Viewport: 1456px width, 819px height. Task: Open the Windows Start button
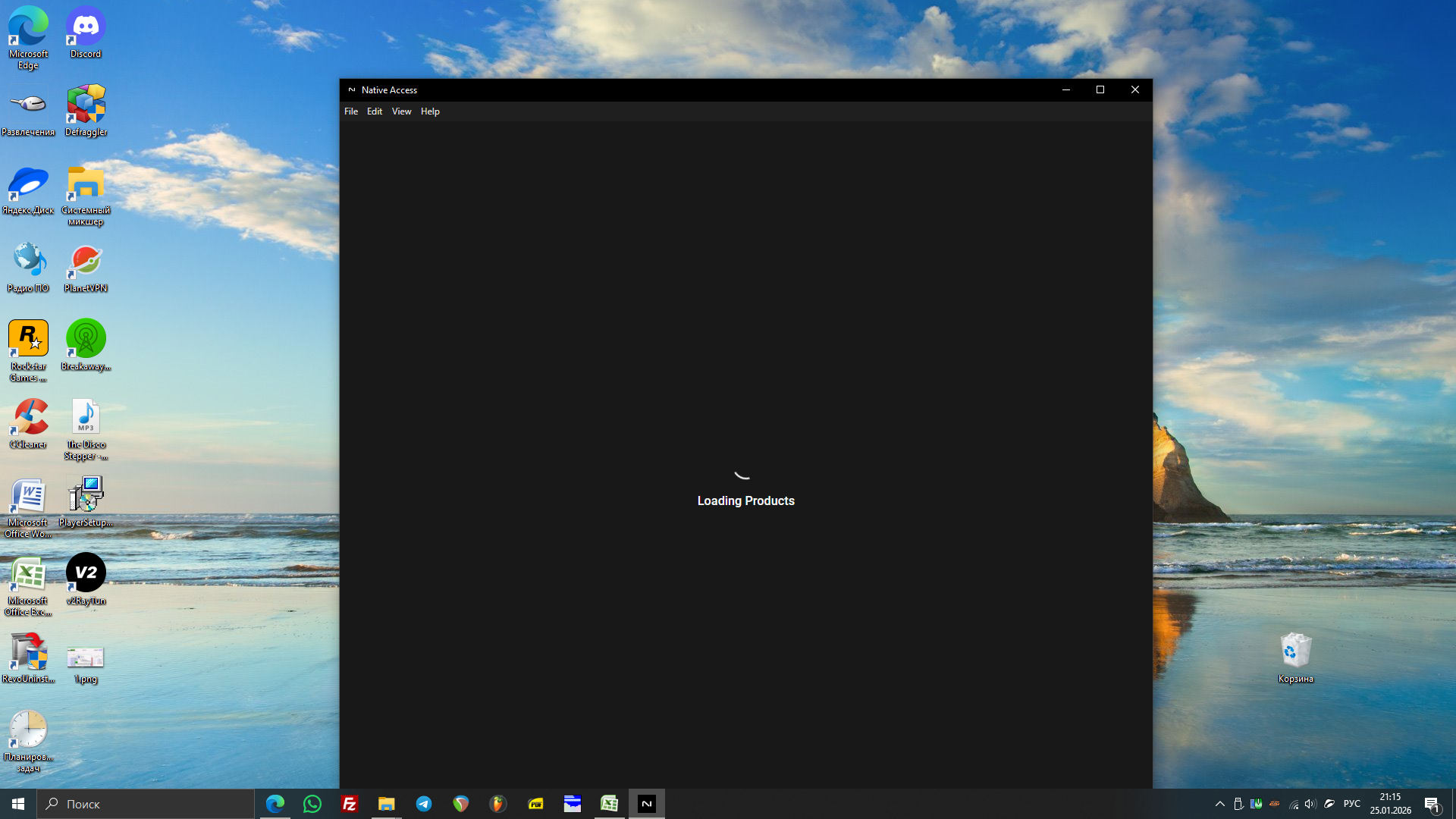pos(18,804)
